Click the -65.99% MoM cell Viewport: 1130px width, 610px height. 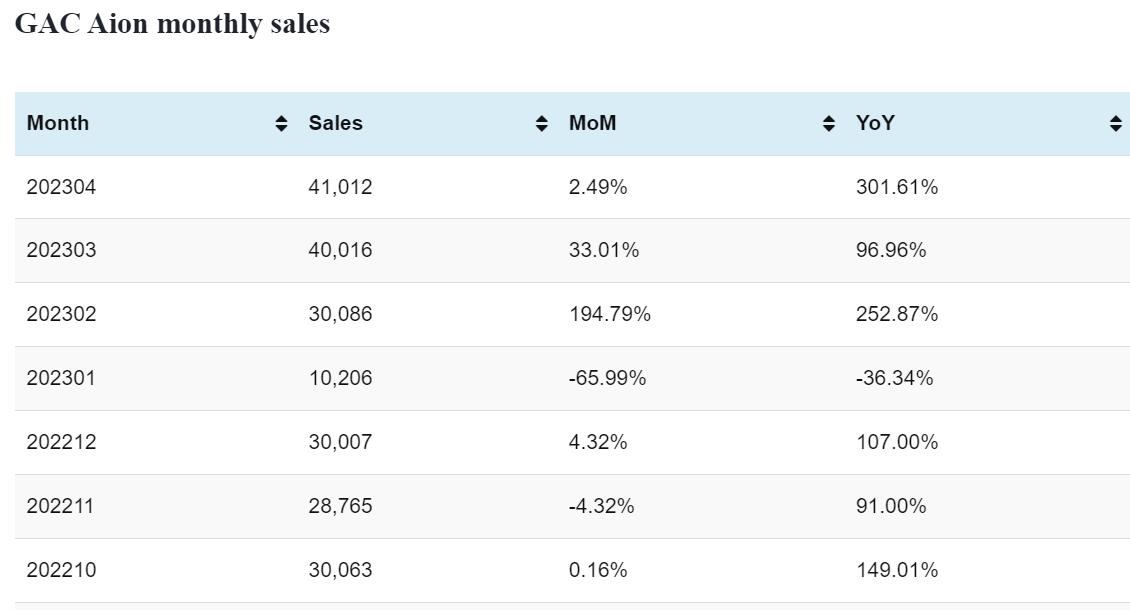pyautogui.click(x=607, y=378)
